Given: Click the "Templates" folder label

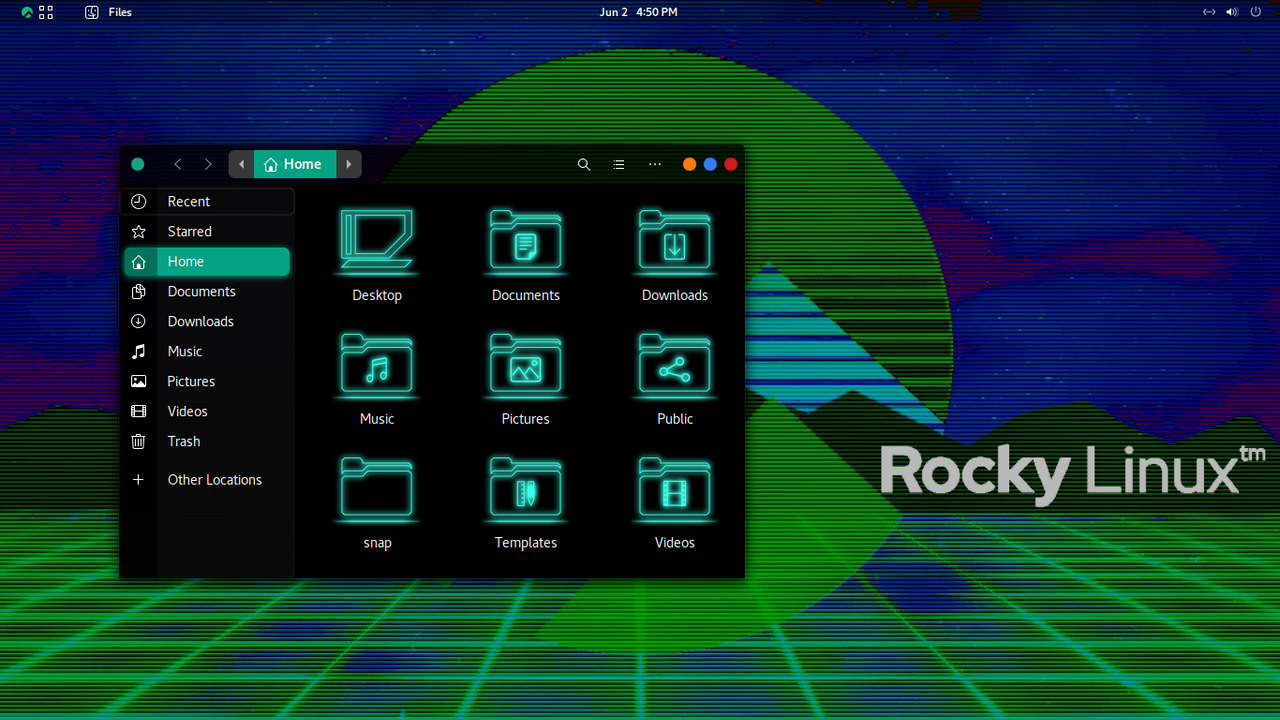Looking at the screenshot, I should point(526,542).
